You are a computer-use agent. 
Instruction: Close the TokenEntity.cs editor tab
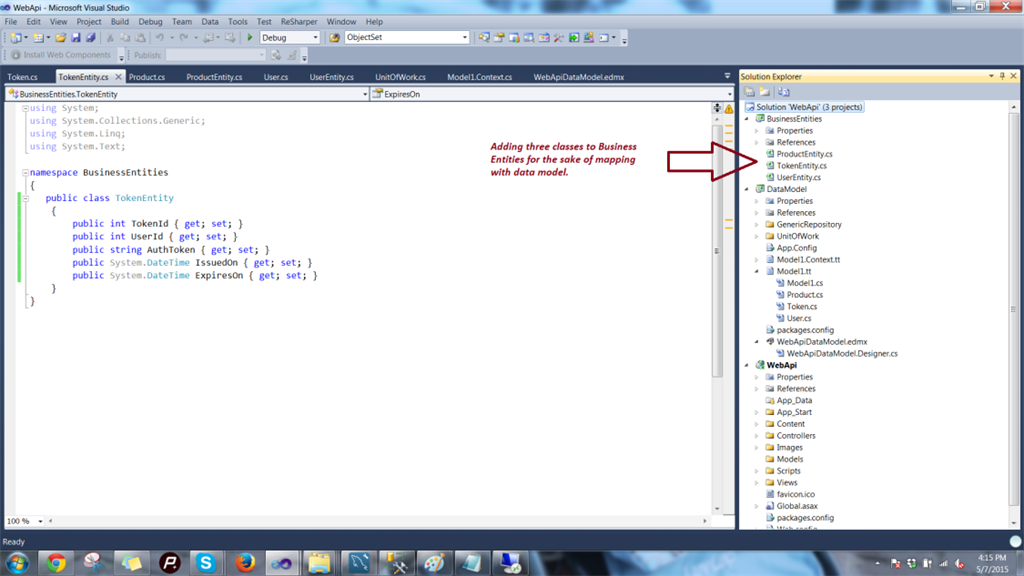coord(118,77)
